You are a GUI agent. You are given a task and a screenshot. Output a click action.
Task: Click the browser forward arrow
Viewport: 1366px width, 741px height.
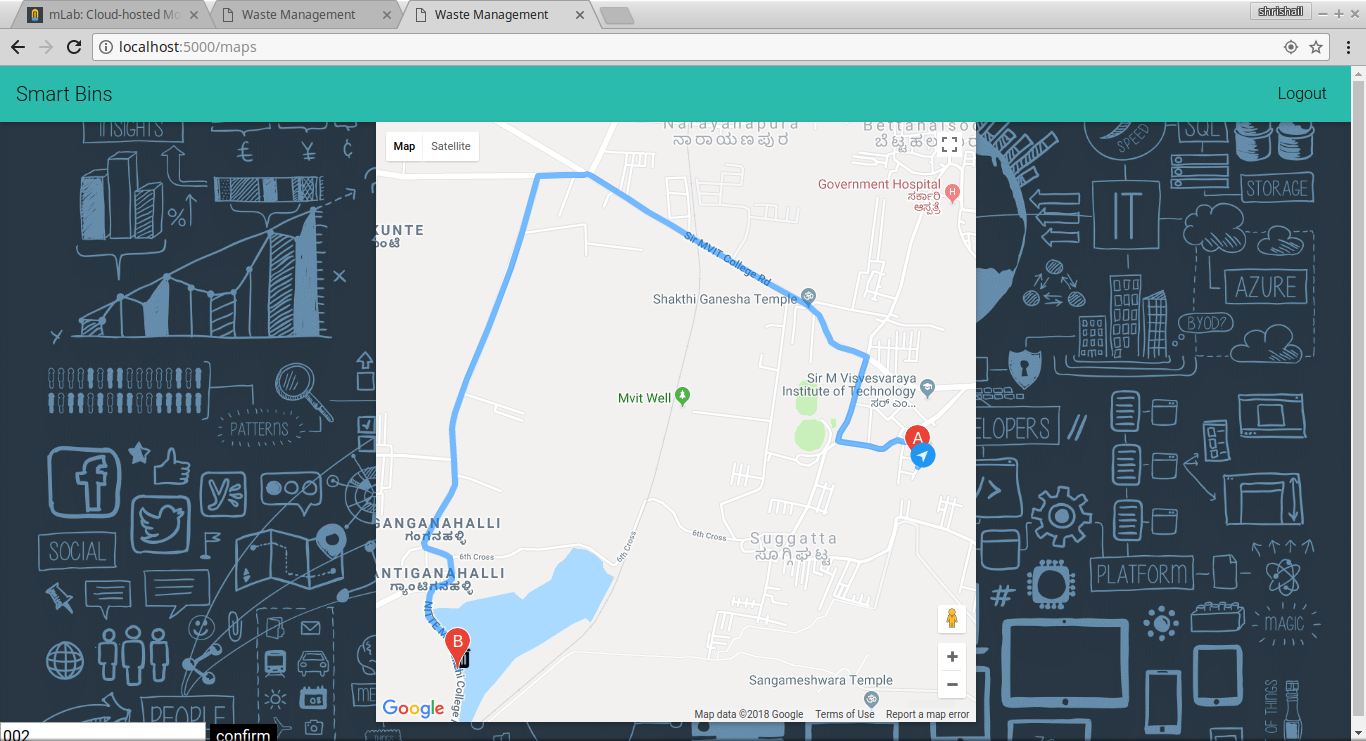[46, 47]
